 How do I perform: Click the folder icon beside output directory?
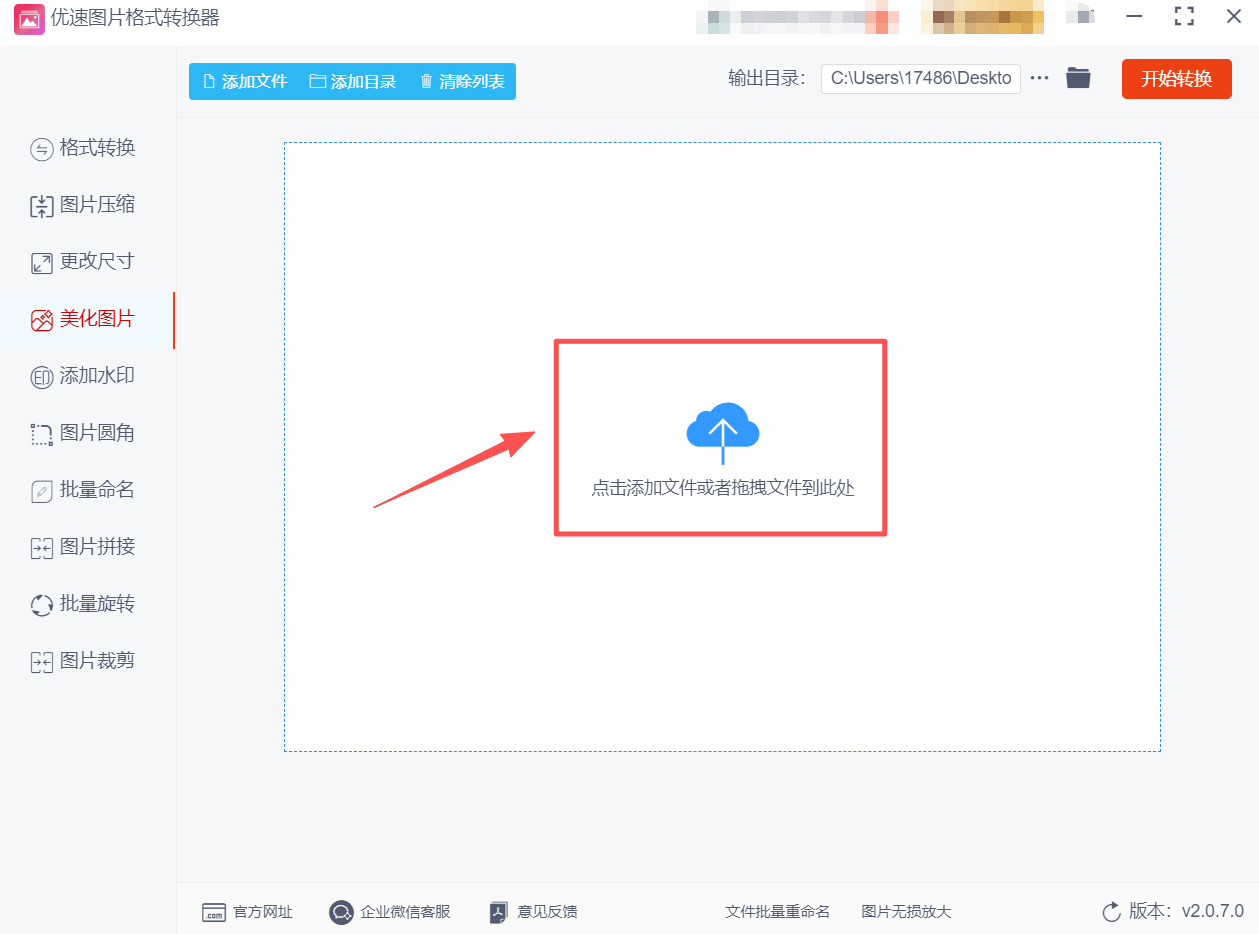pyautogui.click(x=1078, y=77)
